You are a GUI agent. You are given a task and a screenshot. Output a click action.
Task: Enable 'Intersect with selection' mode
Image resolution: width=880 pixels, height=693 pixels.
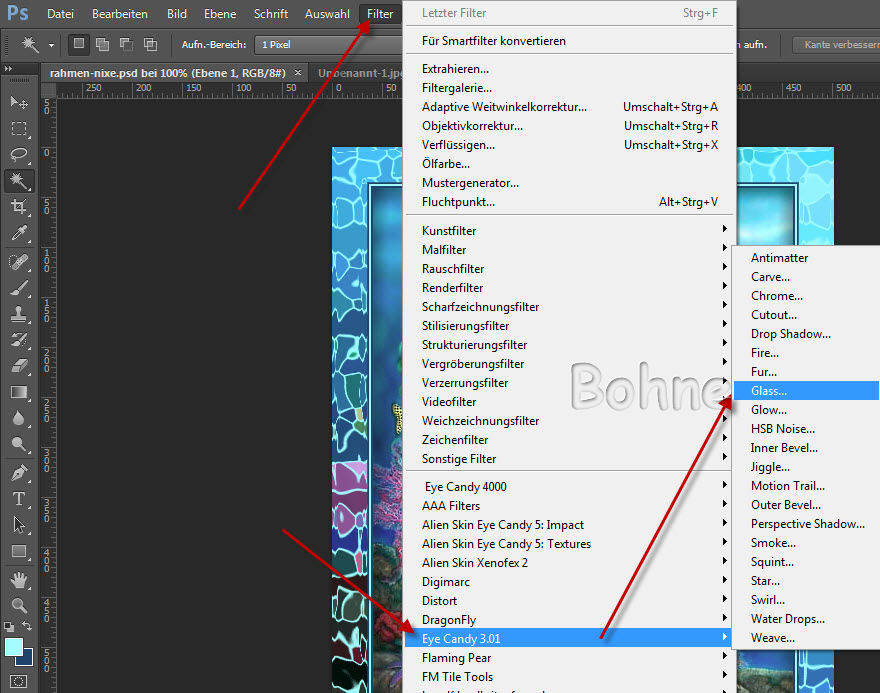click(150, 44)
